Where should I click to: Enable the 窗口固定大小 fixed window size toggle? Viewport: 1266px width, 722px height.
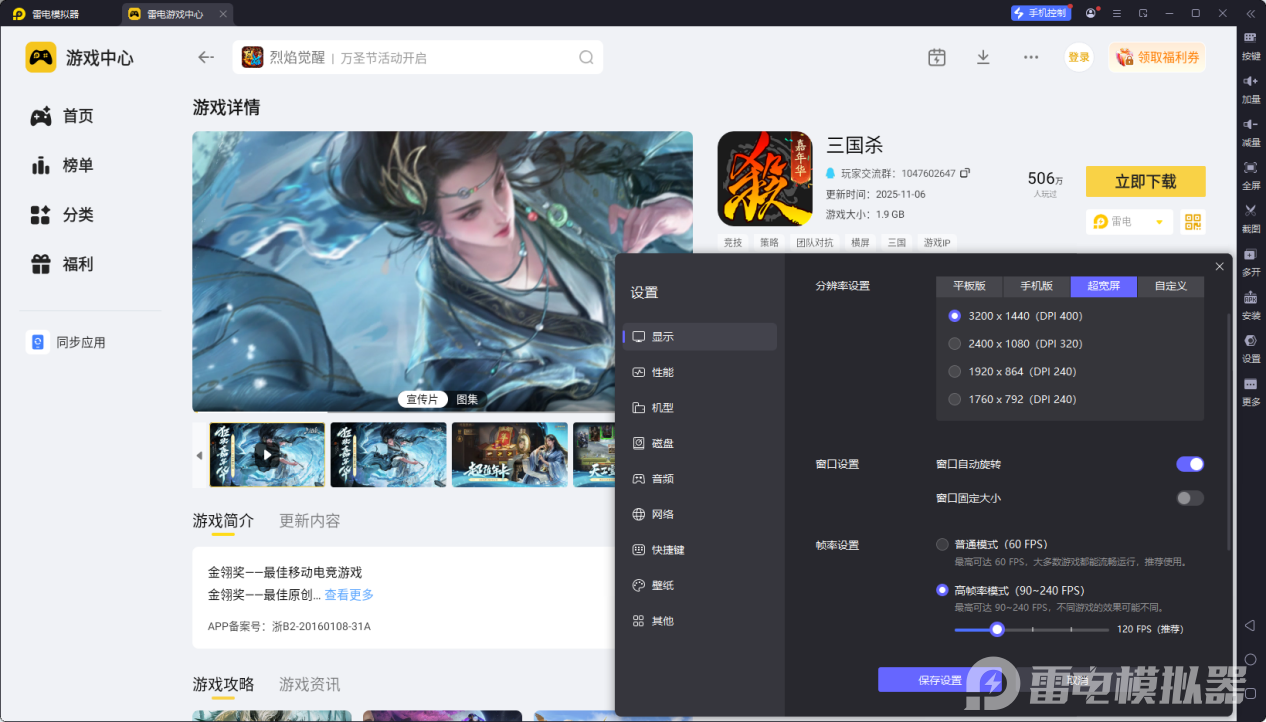coord(1189,497)
